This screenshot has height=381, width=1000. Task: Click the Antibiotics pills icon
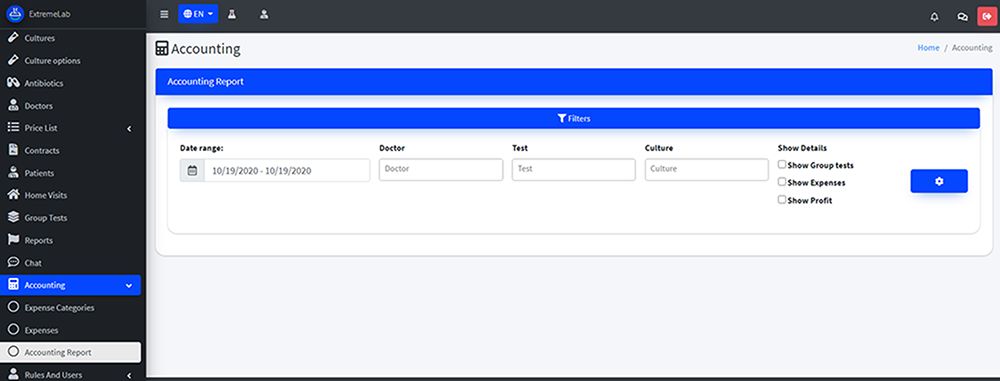tap(13, 83)
